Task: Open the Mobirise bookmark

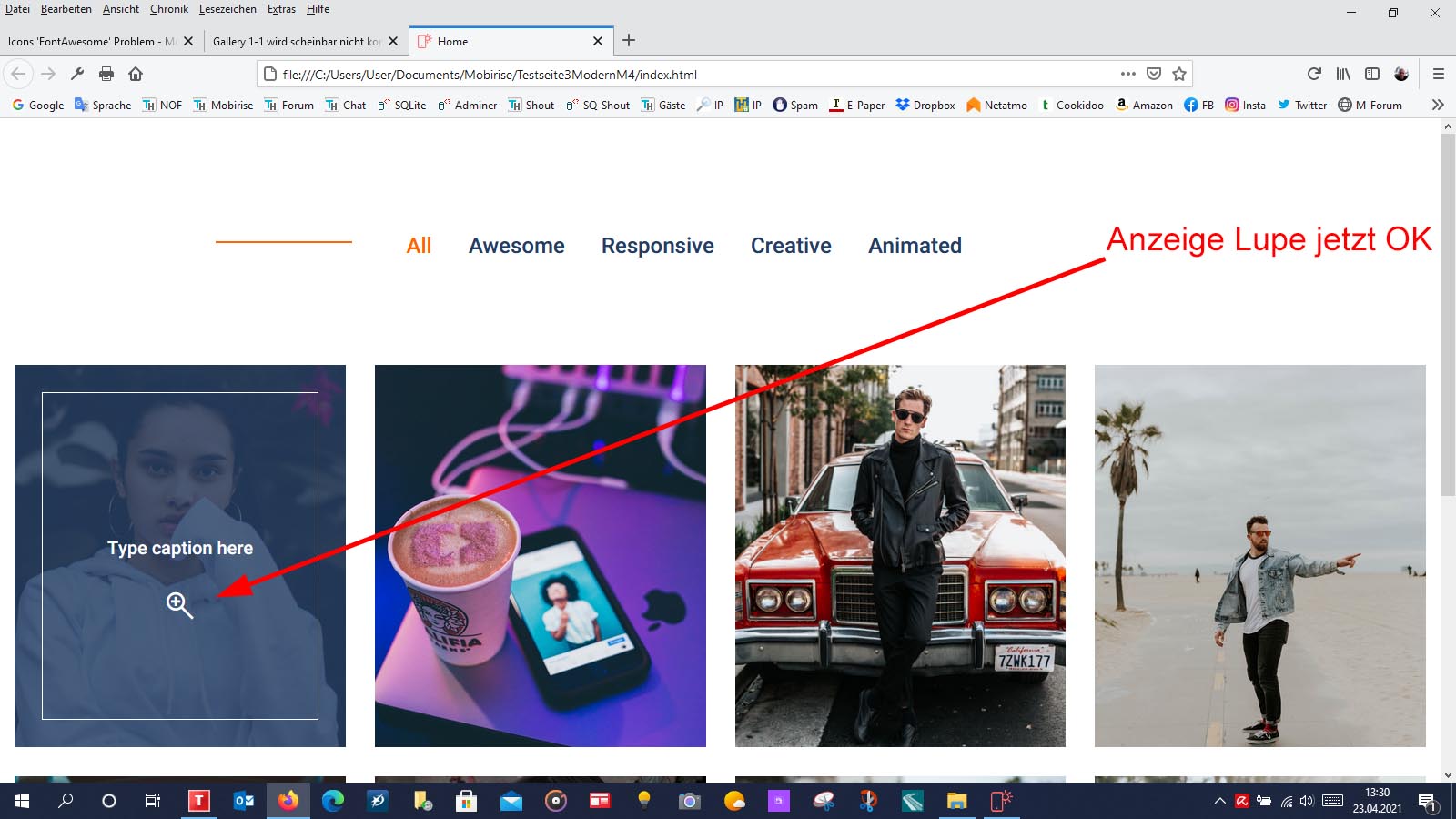Action: click(x=223, y=105)
